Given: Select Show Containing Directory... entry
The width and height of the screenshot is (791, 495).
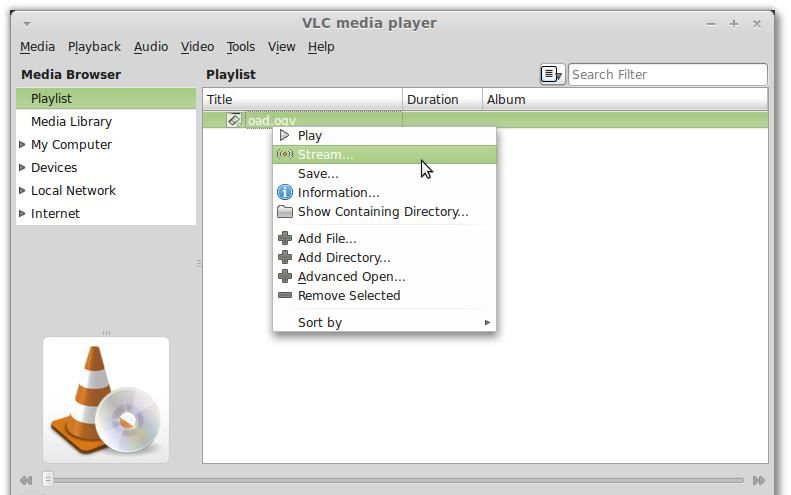Looking at the screenshot, I should pos(384,211).
